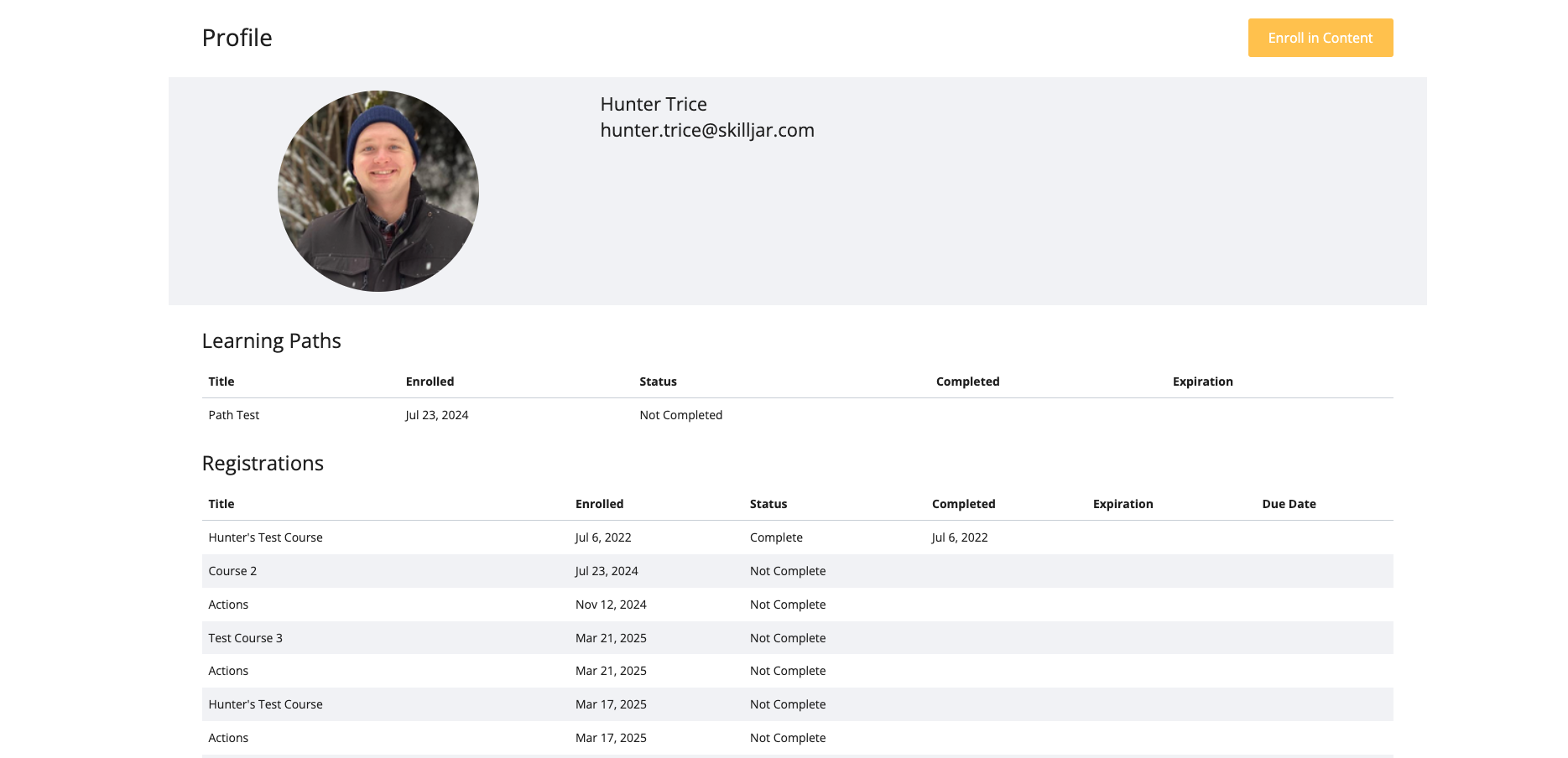
Task: Select the Path Test learning path row
Action: (798, 415)
